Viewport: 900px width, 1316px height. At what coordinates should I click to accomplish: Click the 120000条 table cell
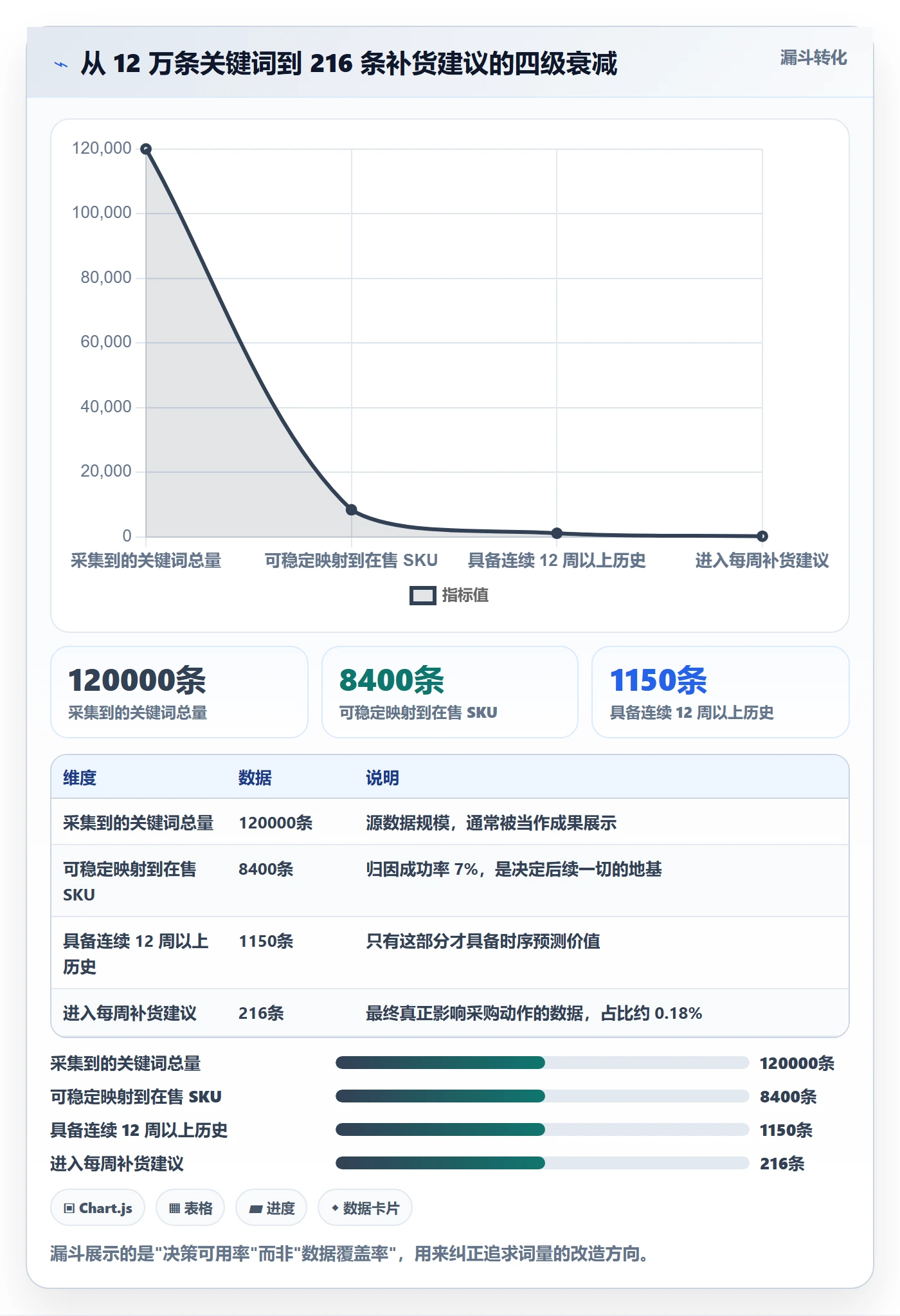(276, 823)
